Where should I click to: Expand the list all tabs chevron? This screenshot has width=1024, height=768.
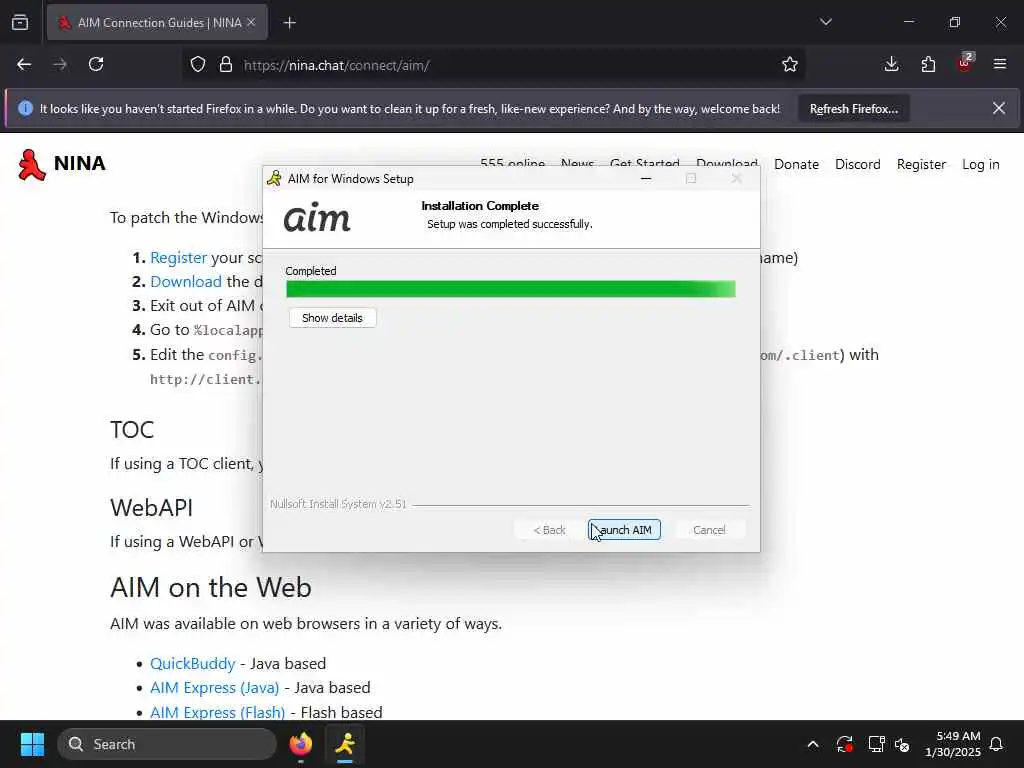coord(825,22)
